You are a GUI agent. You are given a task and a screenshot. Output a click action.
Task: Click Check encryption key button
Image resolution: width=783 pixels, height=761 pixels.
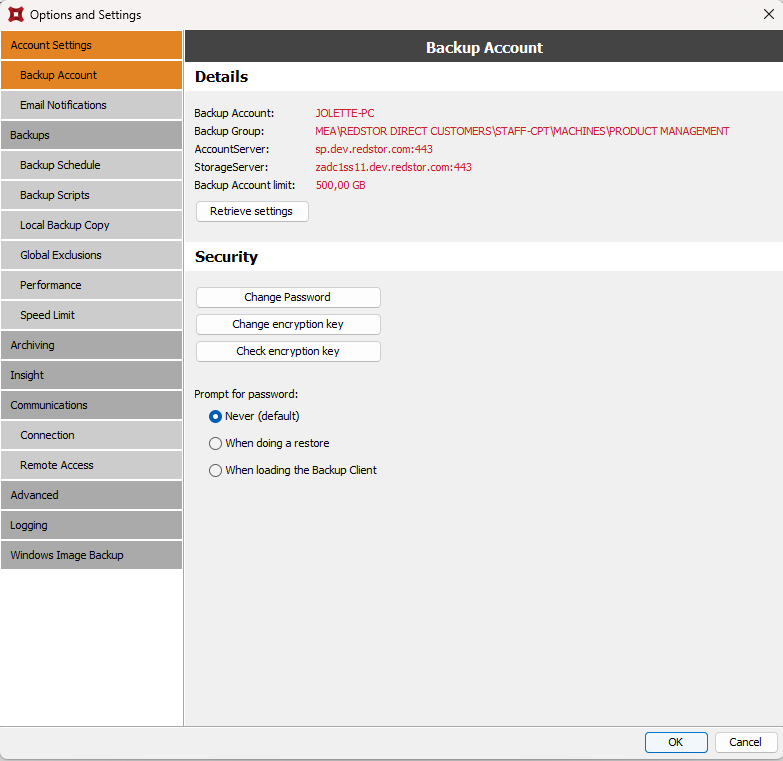coord(288,351)
